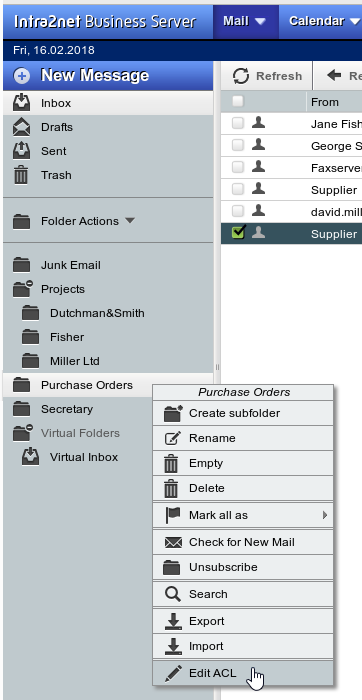Click the Refresh button label

click(279, 76)
